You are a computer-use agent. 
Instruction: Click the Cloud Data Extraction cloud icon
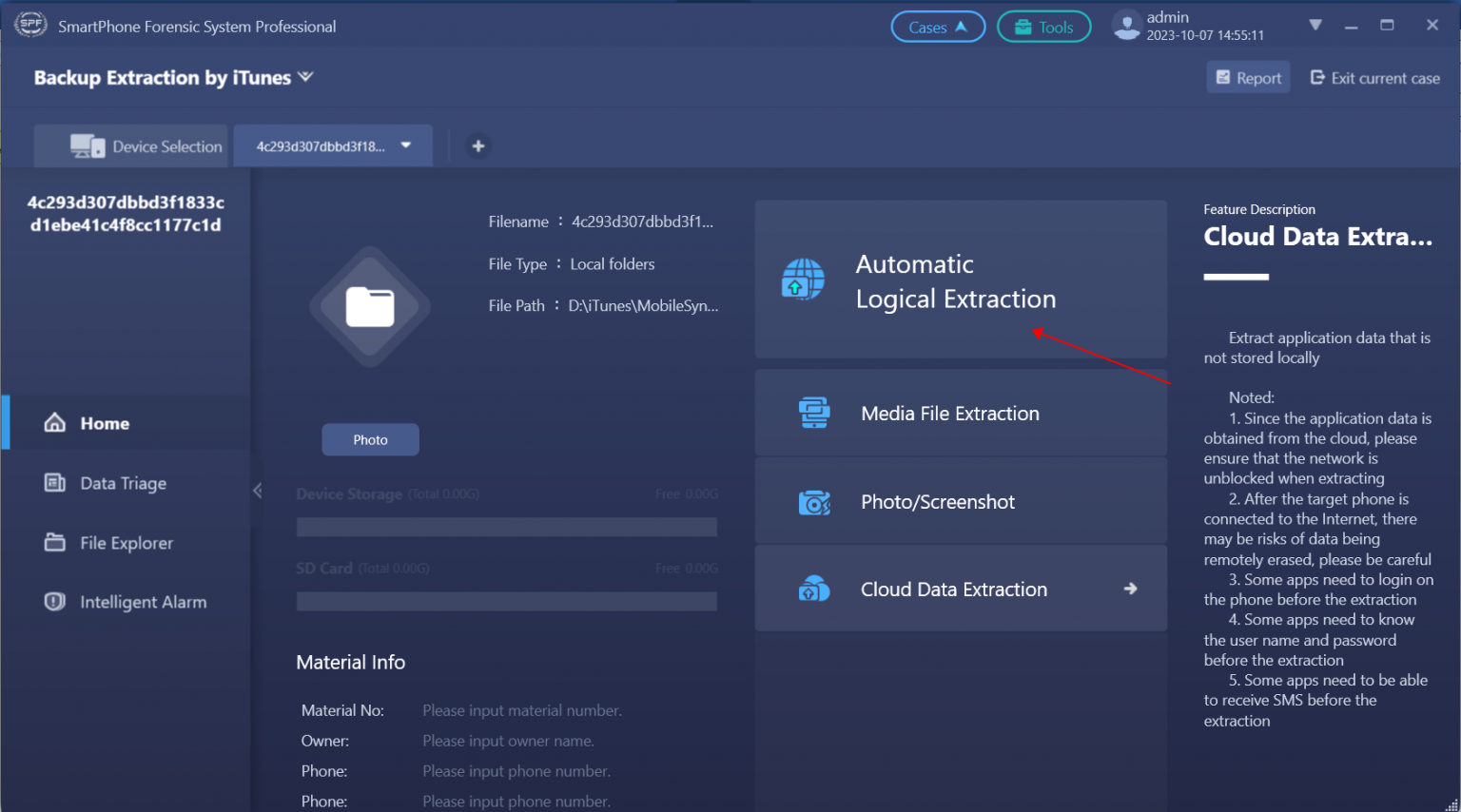pos(813,589)
